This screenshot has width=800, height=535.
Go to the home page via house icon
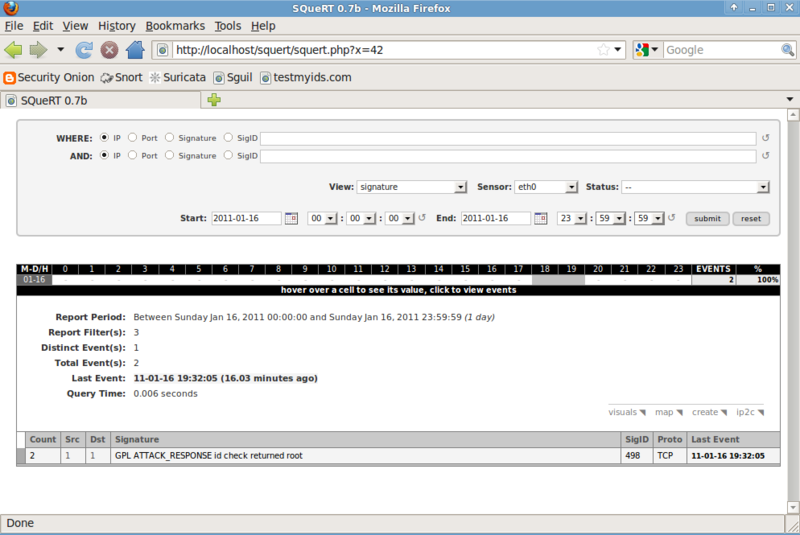(x=135, y=50)
